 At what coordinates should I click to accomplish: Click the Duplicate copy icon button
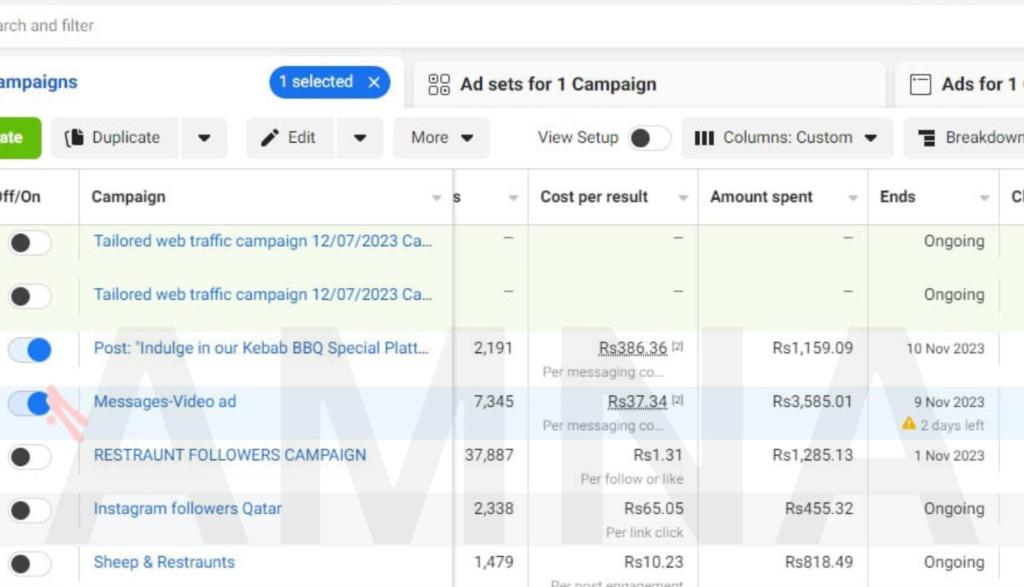point(75,138)
